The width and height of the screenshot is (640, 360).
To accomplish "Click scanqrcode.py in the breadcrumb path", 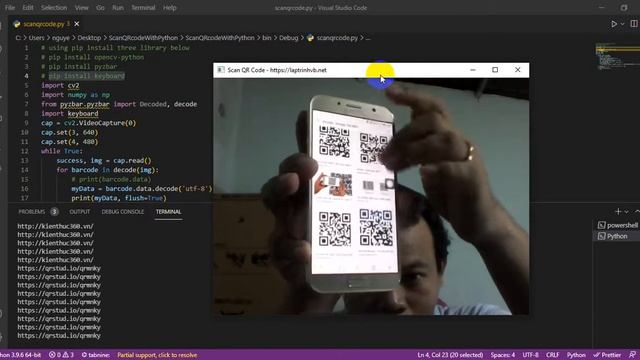I will tap(337, 38).
